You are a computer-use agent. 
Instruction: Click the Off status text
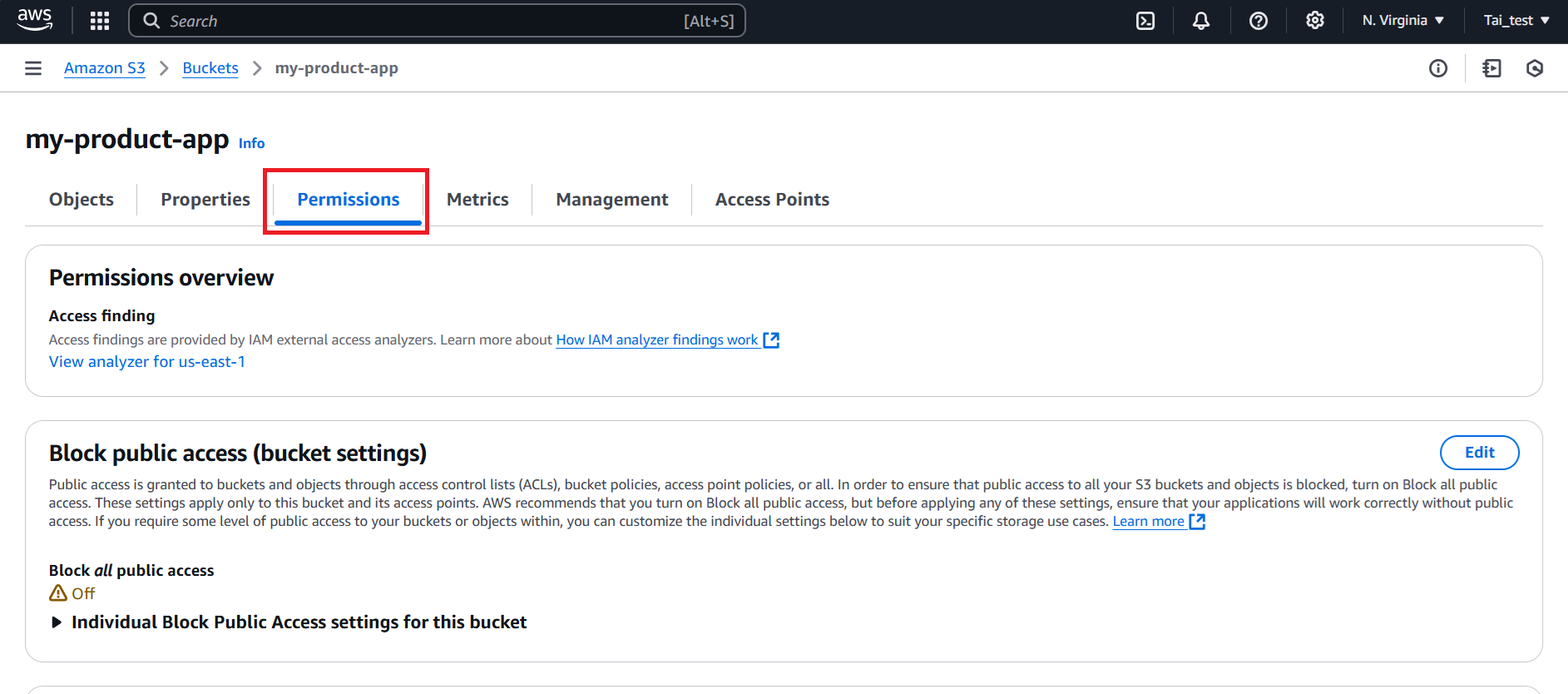83,593
